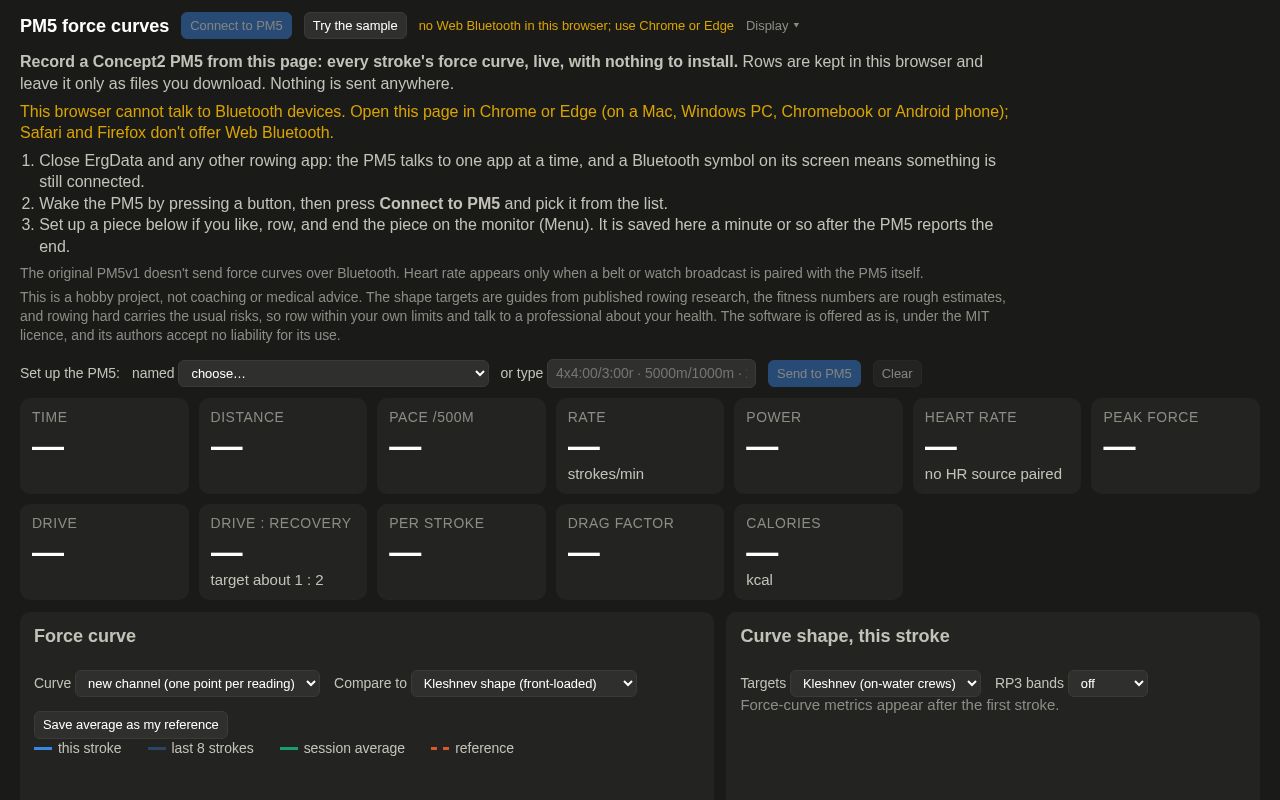The height and width of the screenshot is (800, 1280).
Task: Click the 'strokes/min' text in RATE card
Action: [606, 473]
